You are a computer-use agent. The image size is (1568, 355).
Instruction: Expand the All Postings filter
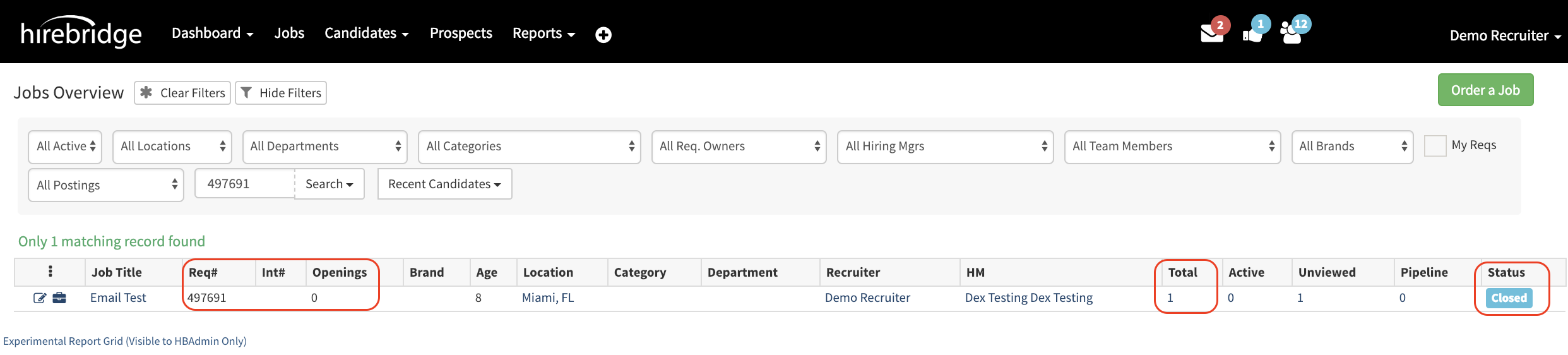click(106, 185)
